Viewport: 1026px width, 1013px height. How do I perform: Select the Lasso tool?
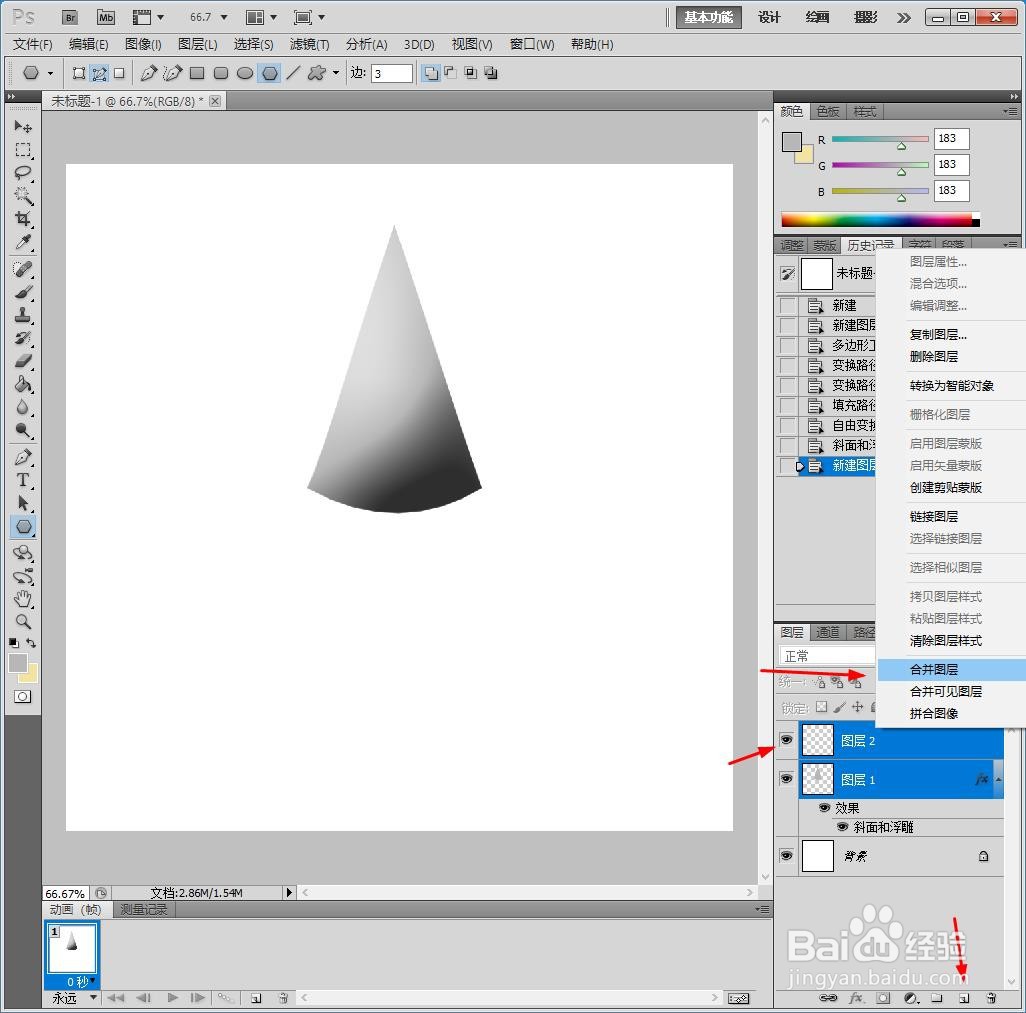(x=23, y=173)
